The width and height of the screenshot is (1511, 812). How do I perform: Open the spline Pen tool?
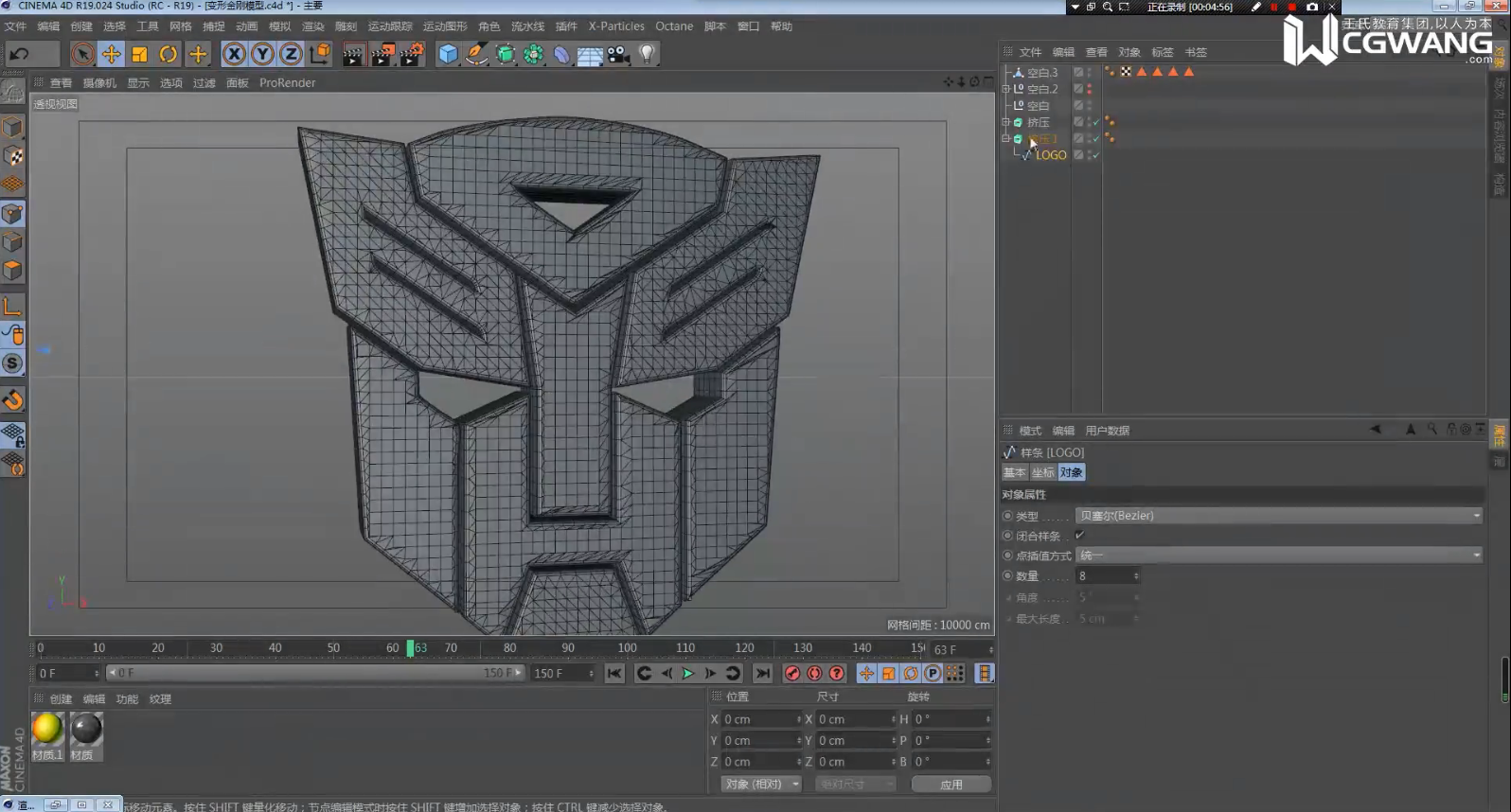pyautogui.click(x=477, y=54)
